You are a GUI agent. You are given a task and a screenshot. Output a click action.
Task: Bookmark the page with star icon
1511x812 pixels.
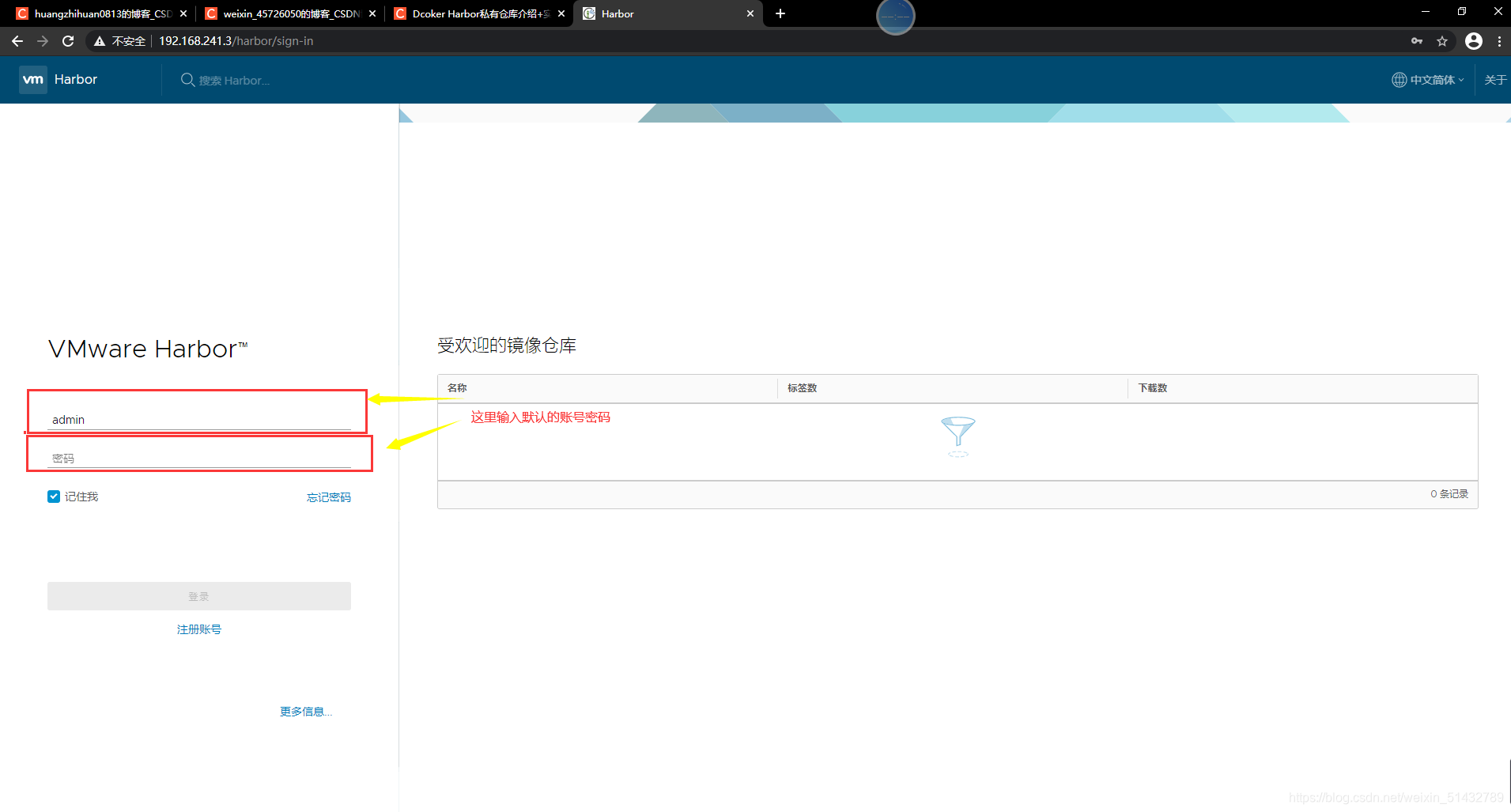[1442, 41]
